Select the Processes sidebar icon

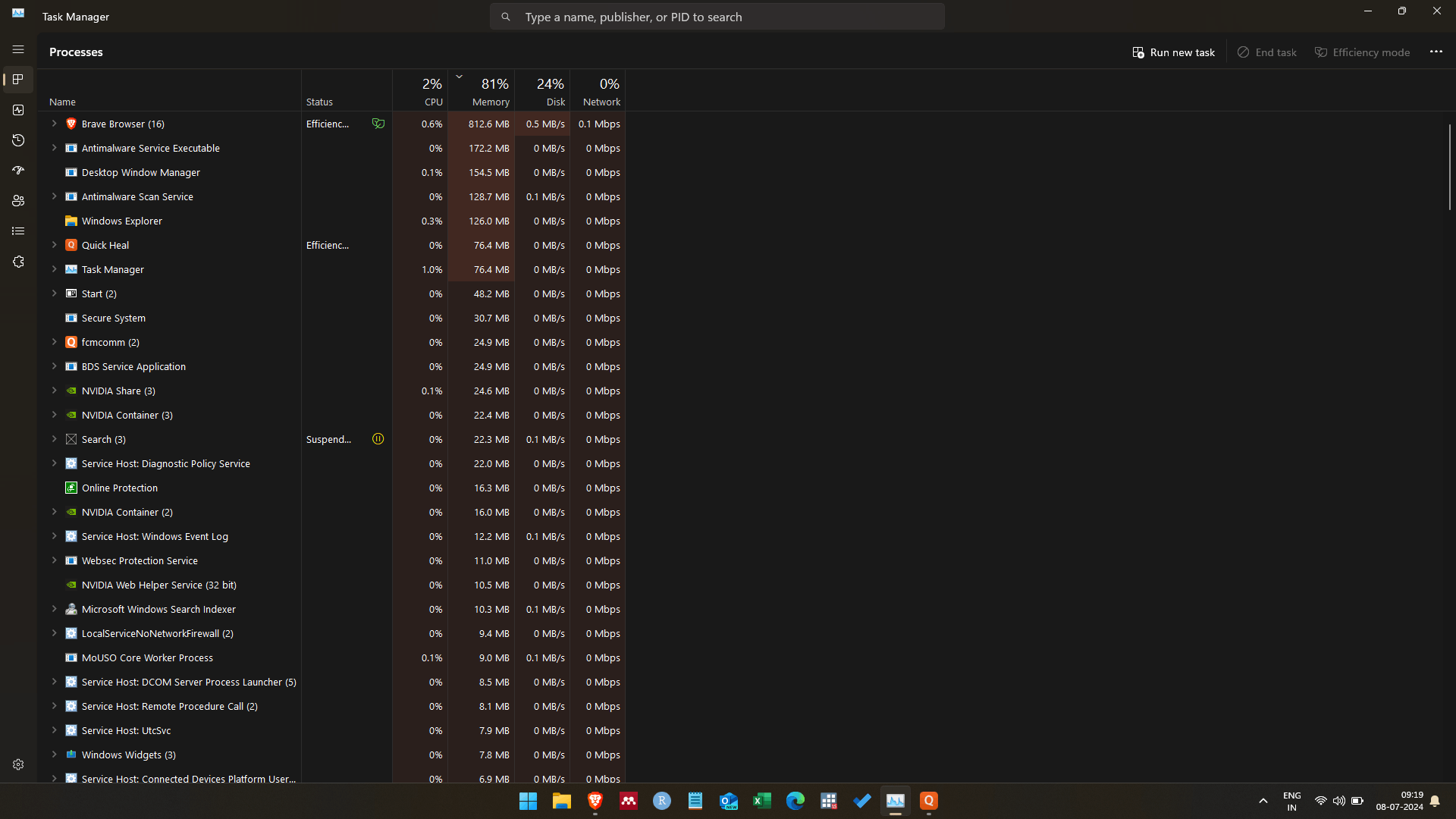click(x=18, y=80)
